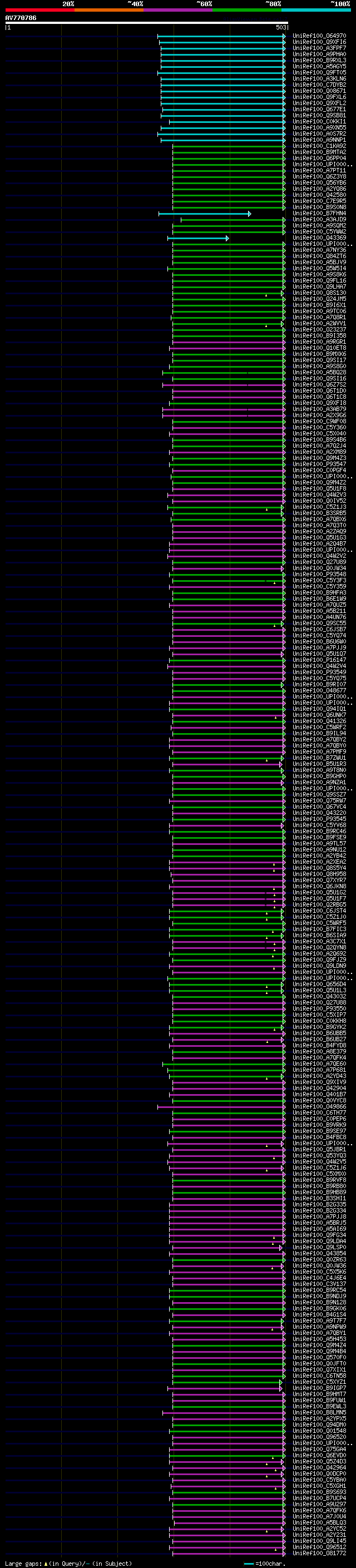Select the UniRef100_Q42580 label
356x1568 pixels.
click(319, 195)
